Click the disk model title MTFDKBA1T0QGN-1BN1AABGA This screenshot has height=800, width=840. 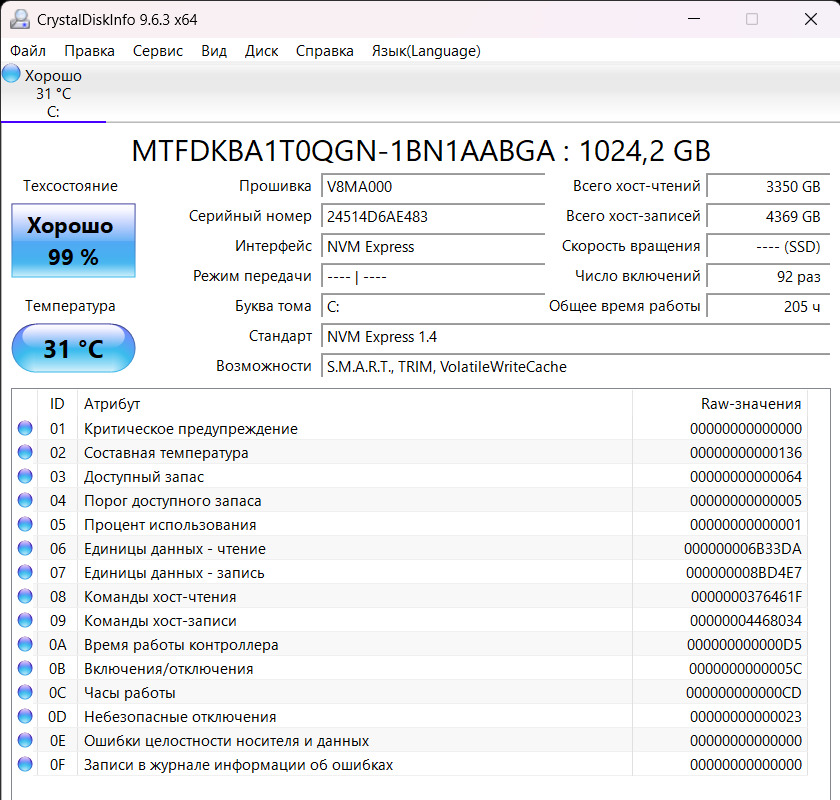coord(343,151)
